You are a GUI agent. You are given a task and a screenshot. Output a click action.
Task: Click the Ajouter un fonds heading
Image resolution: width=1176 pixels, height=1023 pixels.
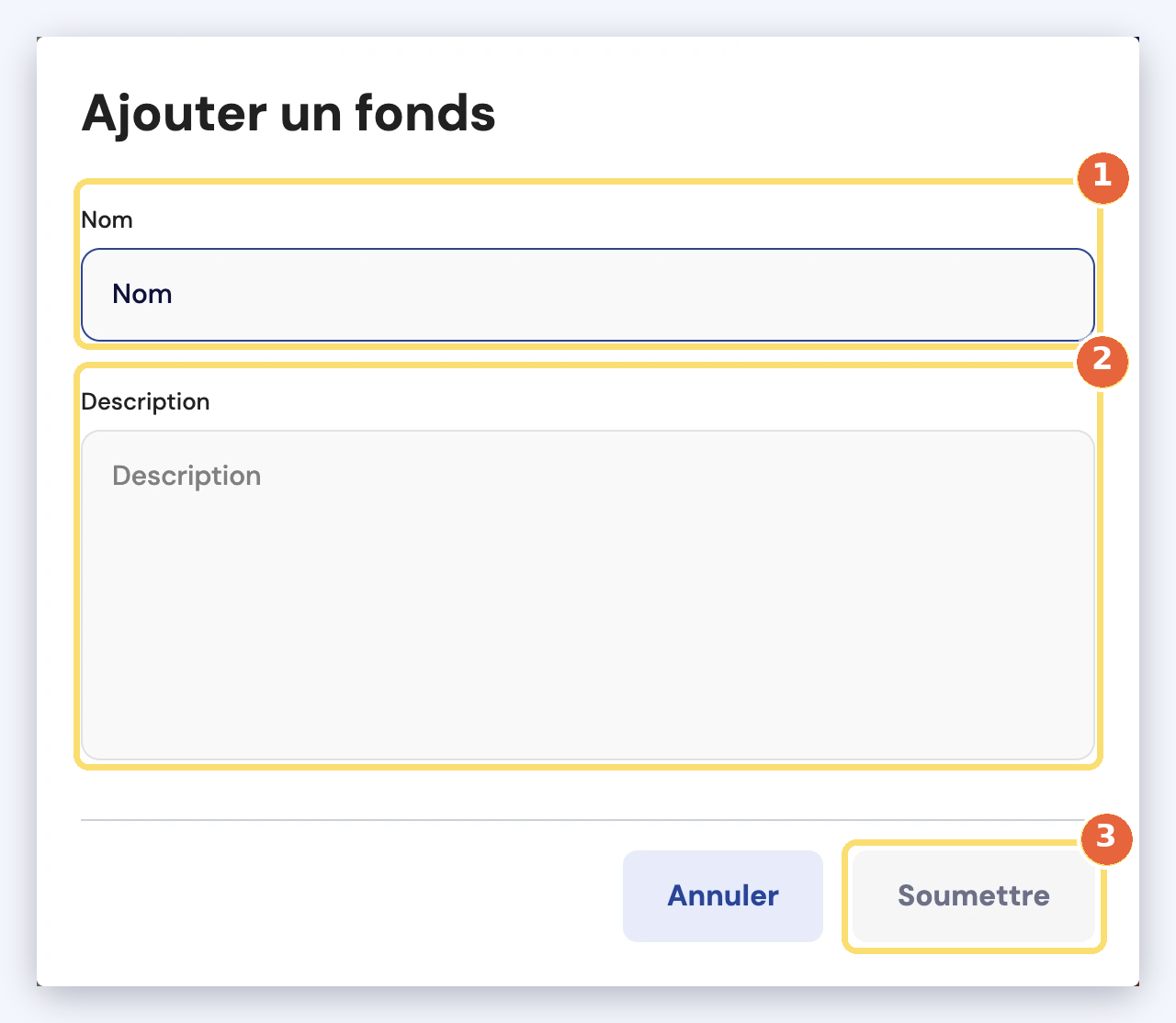(288, 115)
